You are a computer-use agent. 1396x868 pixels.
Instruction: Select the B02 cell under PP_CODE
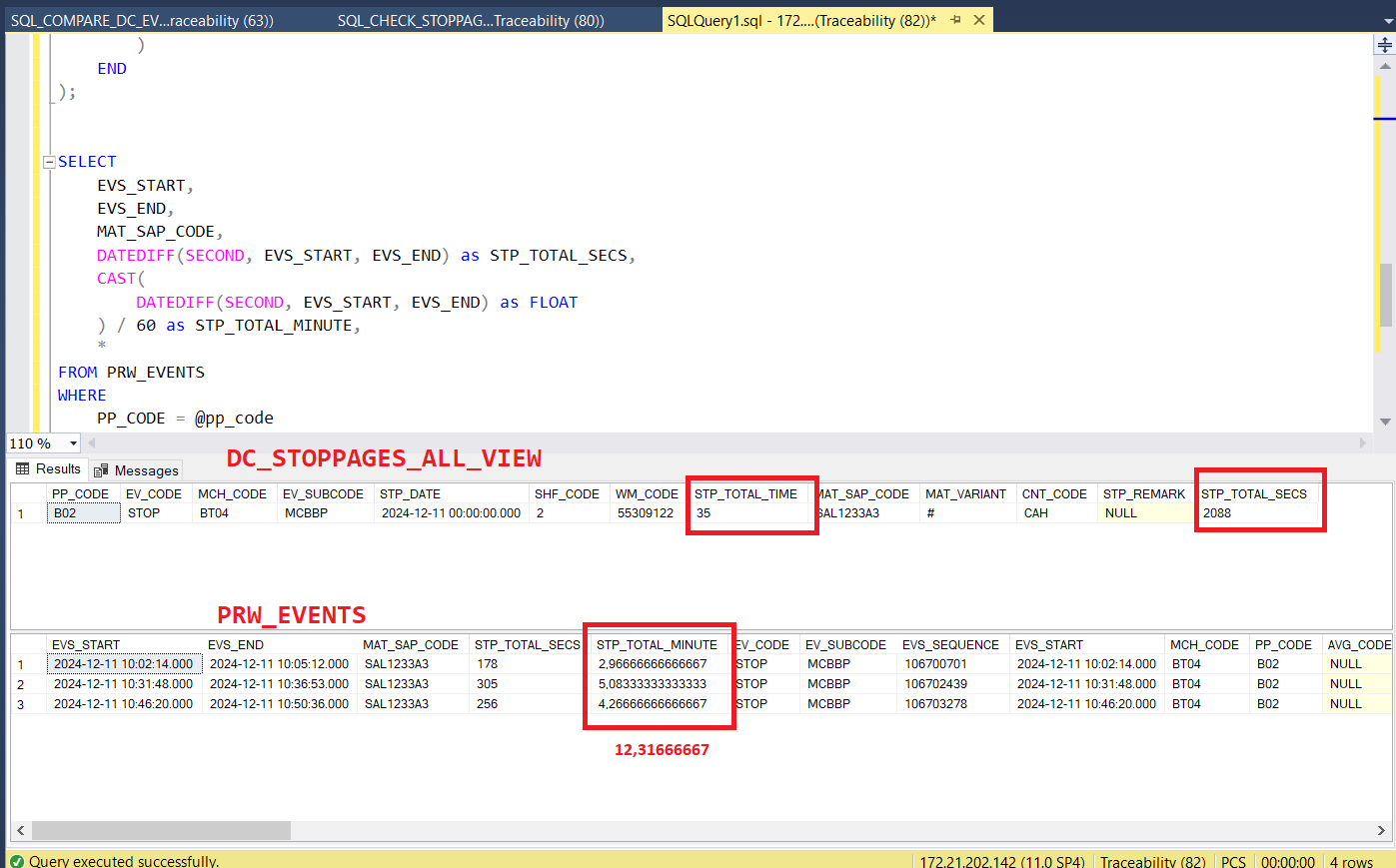[83, 513]
